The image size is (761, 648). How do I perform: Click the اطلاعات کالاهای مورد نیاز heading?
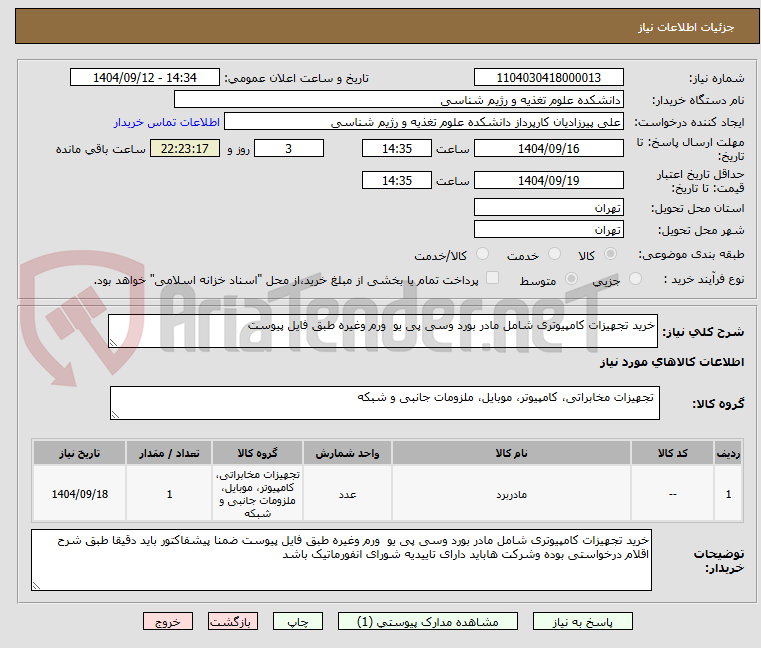[x=672, y=362]
